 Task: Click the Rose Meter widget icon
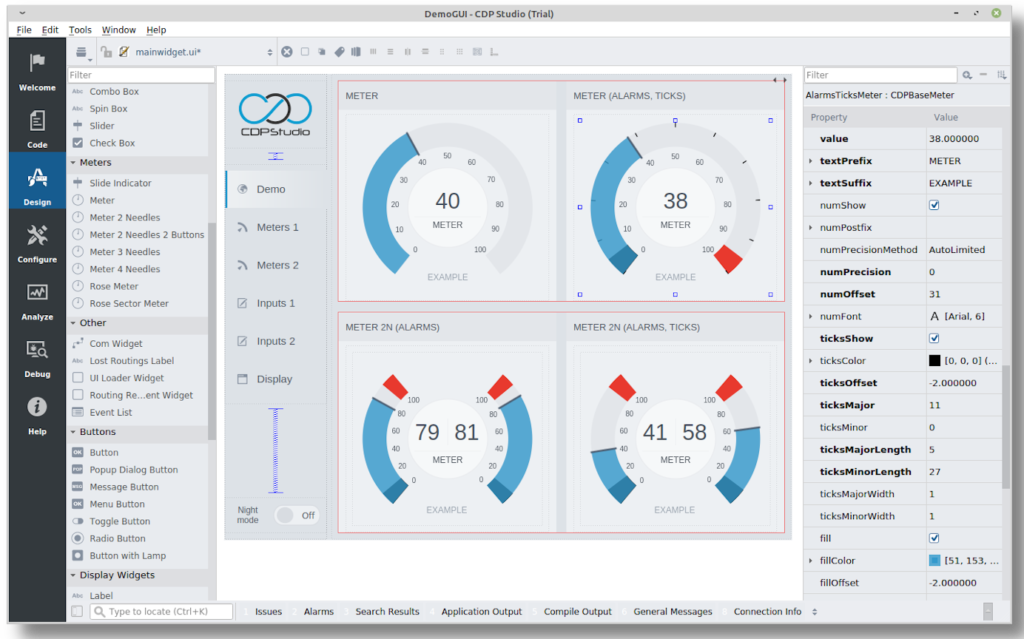(x=79, y=286)
